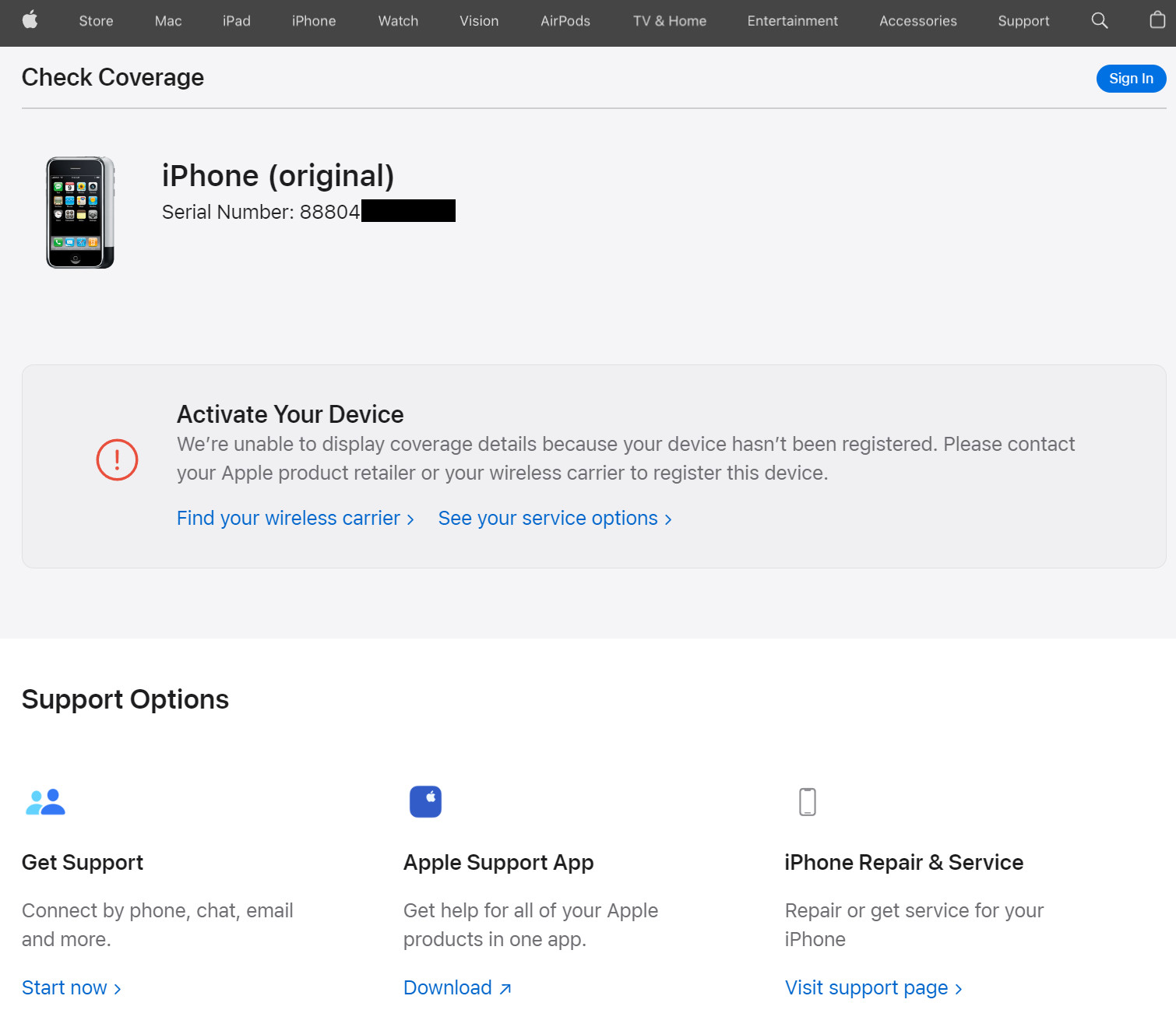Open the Mac menu item
The image size is (1176, 1024).
pos(168,21)
